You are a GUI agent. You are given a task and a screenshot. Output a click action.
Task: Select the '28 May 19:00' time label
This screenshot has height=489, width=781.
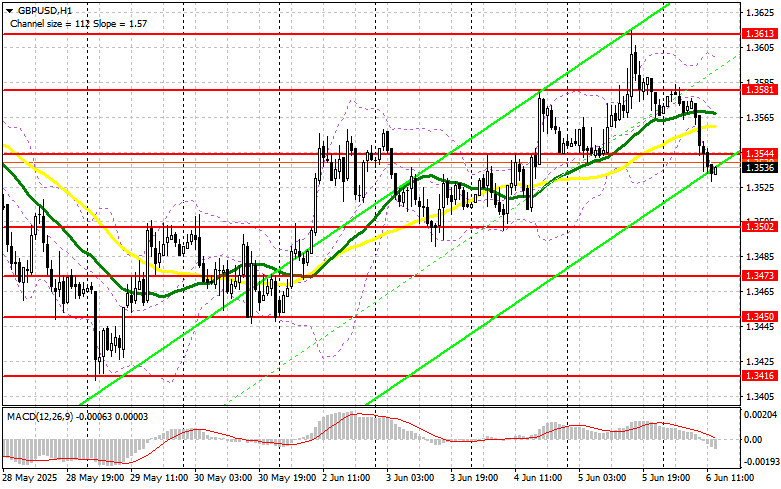[x=95, y=478]
